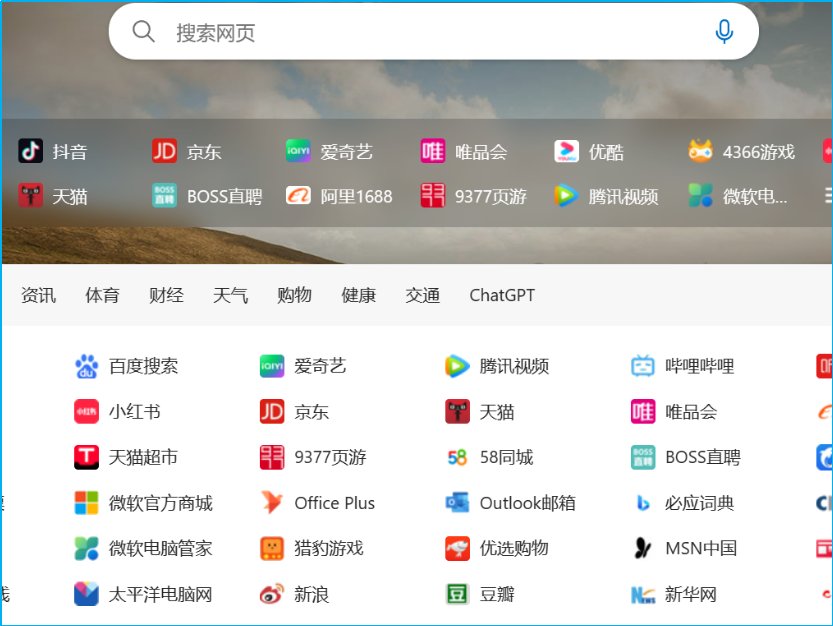Image resolution: width=833 pixels, height=626 pixels.
Task: Expand more quick links via the hamburger icon
Action: [x=828, y=196]
